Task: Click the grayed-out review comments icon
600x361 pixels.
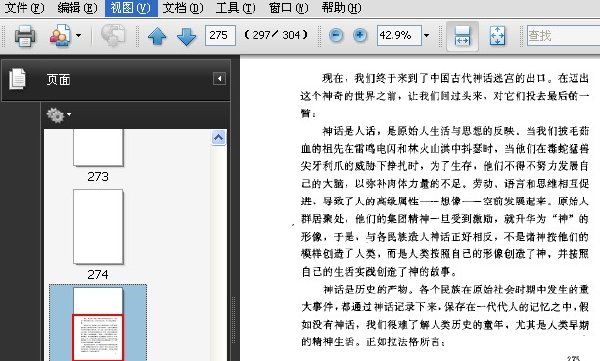Action: pyautogui.click(x=113, y=36)
